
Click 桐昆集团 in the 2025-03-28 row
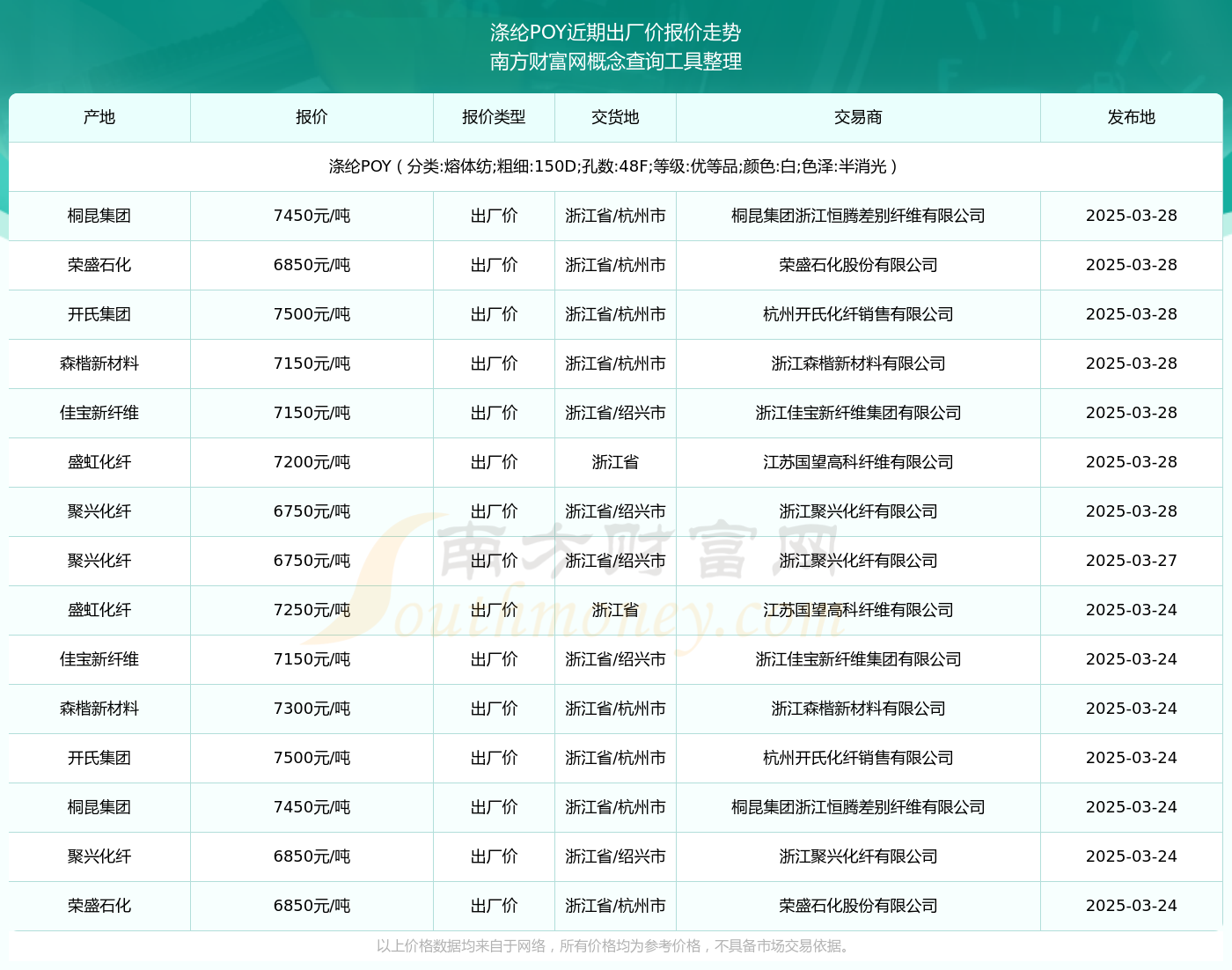pos(99,216)
